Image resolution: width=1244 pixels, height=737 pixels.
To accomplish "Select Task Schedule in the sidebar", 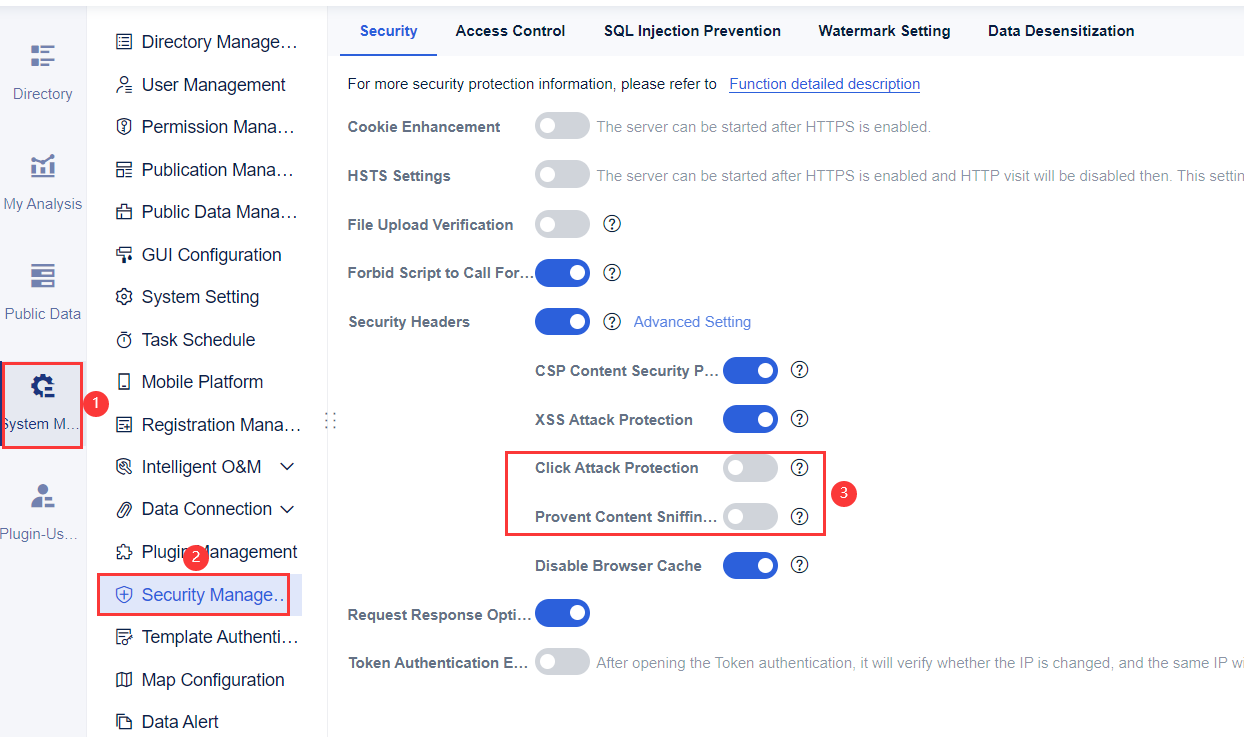I will (198, 339).
